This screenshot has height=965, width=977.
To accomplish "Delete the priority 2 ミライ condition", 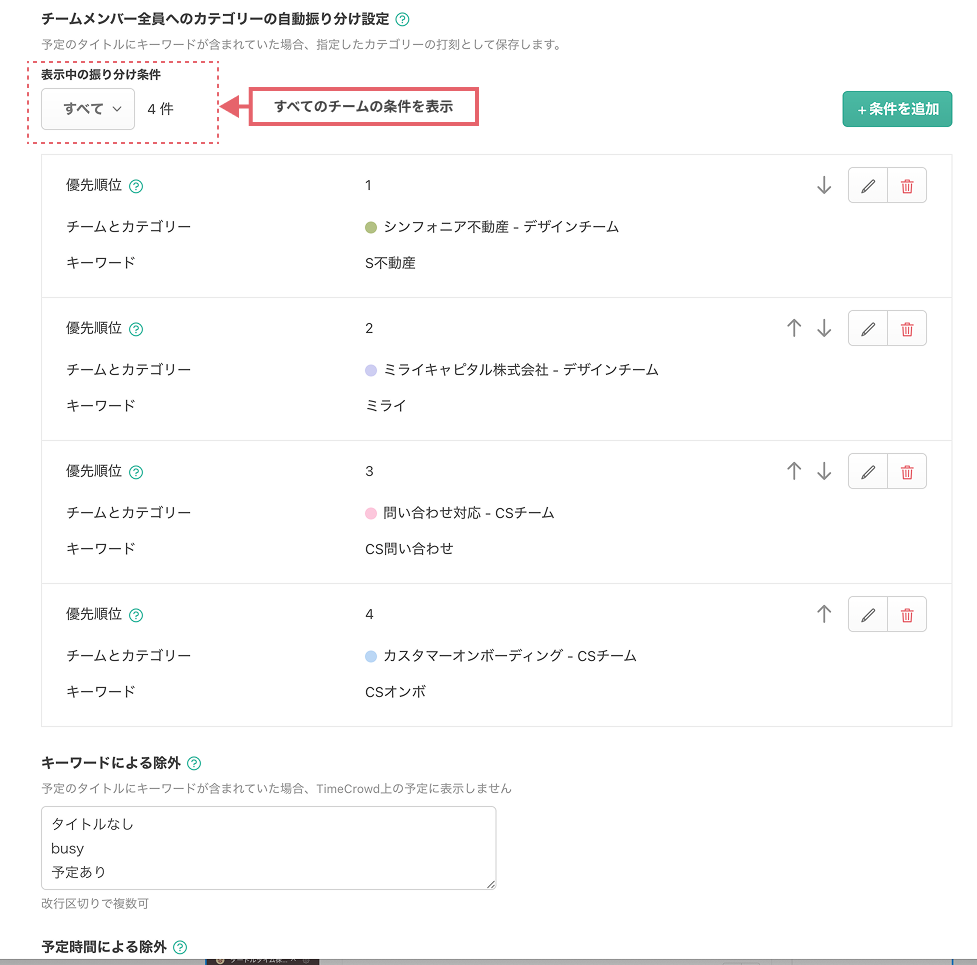I will point(907,329).
